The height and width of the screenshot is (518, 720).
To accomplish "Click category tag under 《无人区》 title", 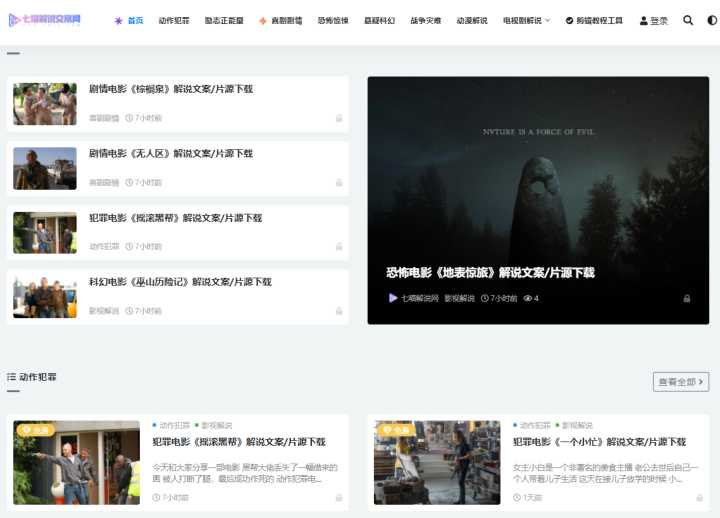I will (104, 182).
